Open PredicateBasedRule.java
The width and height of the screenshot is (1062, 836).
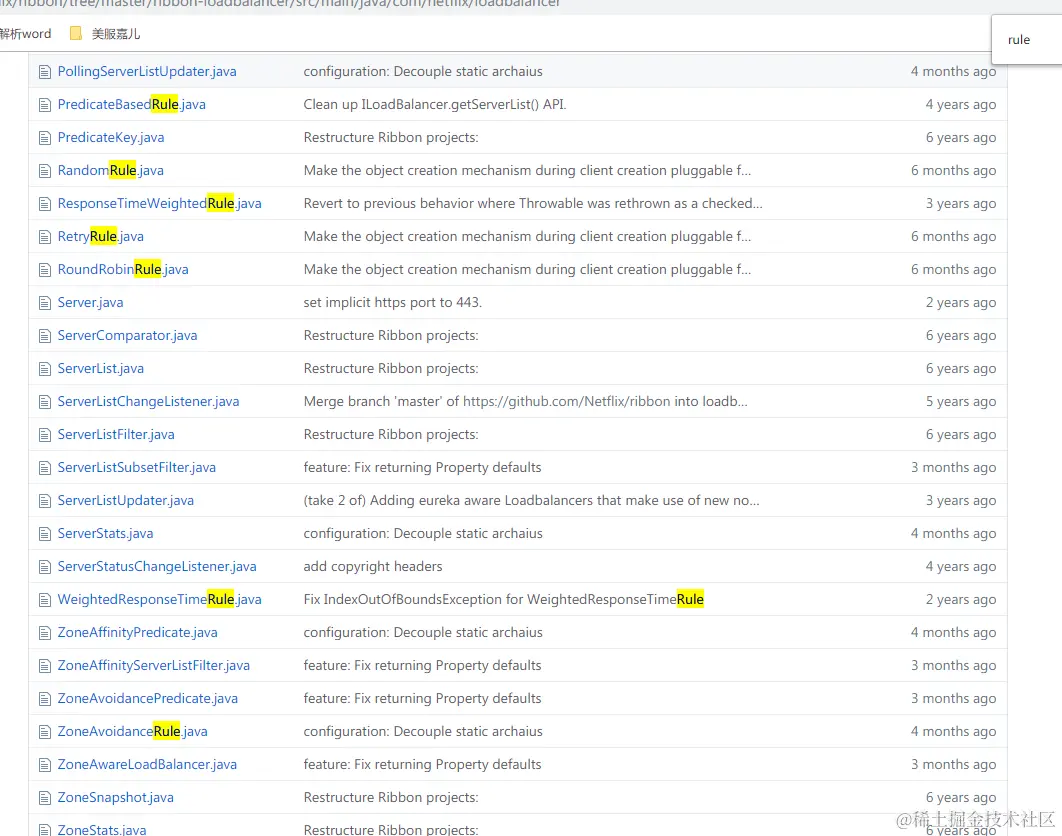click(130, 103)
